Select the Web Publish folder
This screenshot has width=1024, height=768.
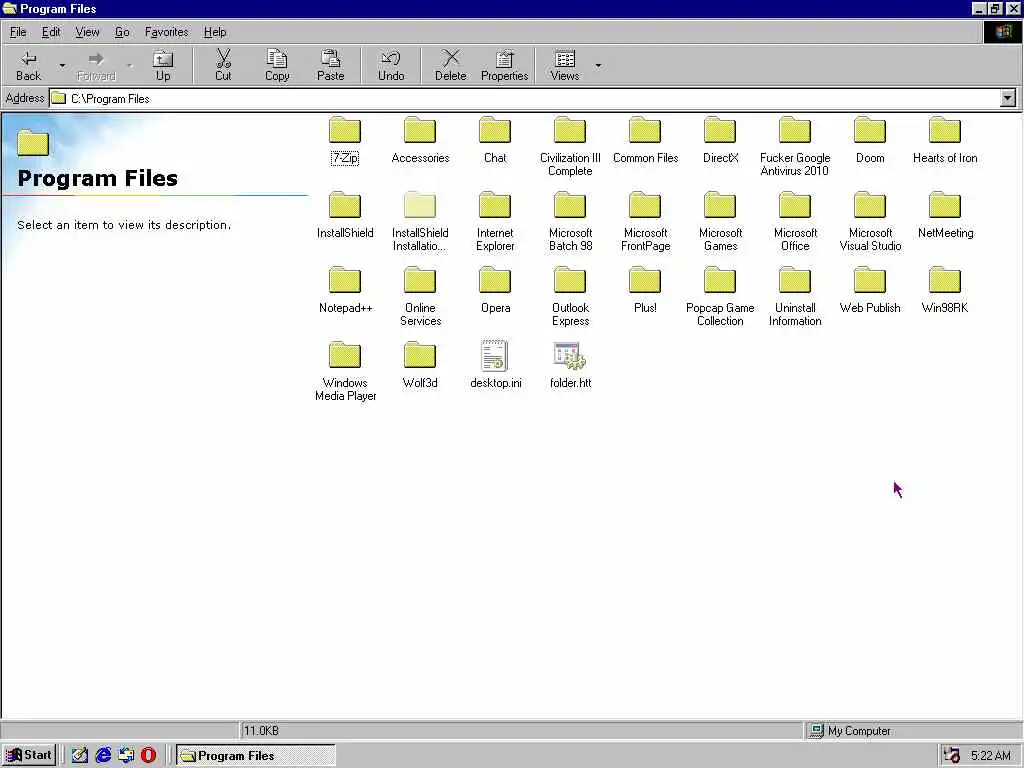[x=870, y=291]
